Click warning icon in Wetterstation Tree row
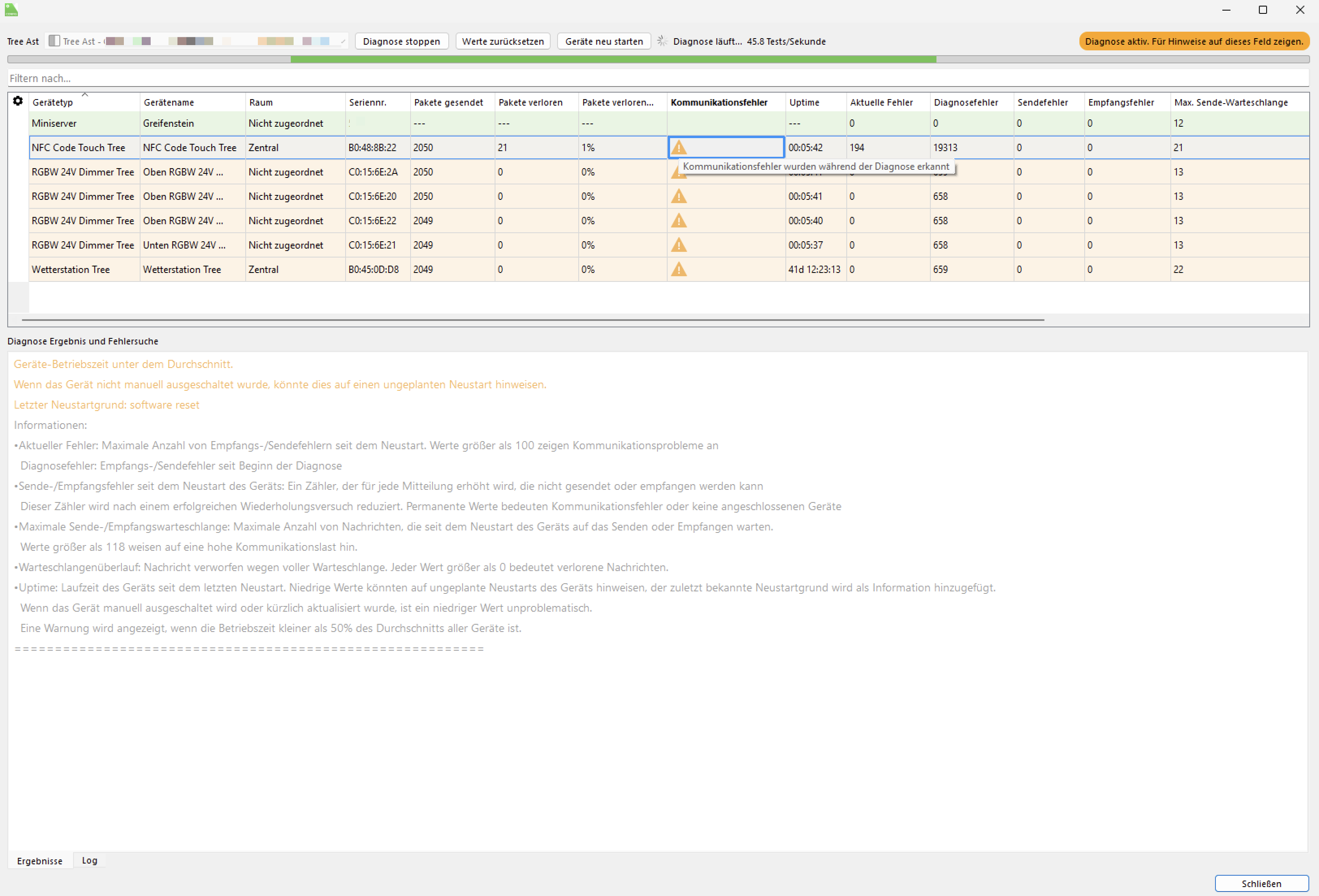Screen dimensions: 1319x896 (x=679, y=270)
